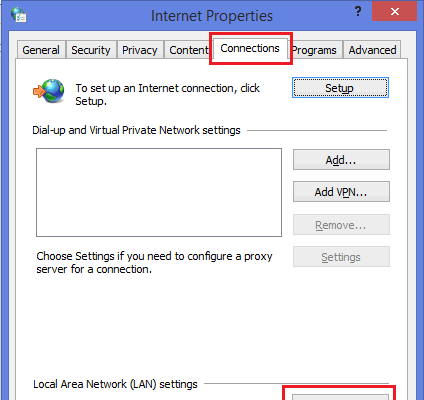Click the question mark help icon
The image size is (424, 400).
pos(358,12)
